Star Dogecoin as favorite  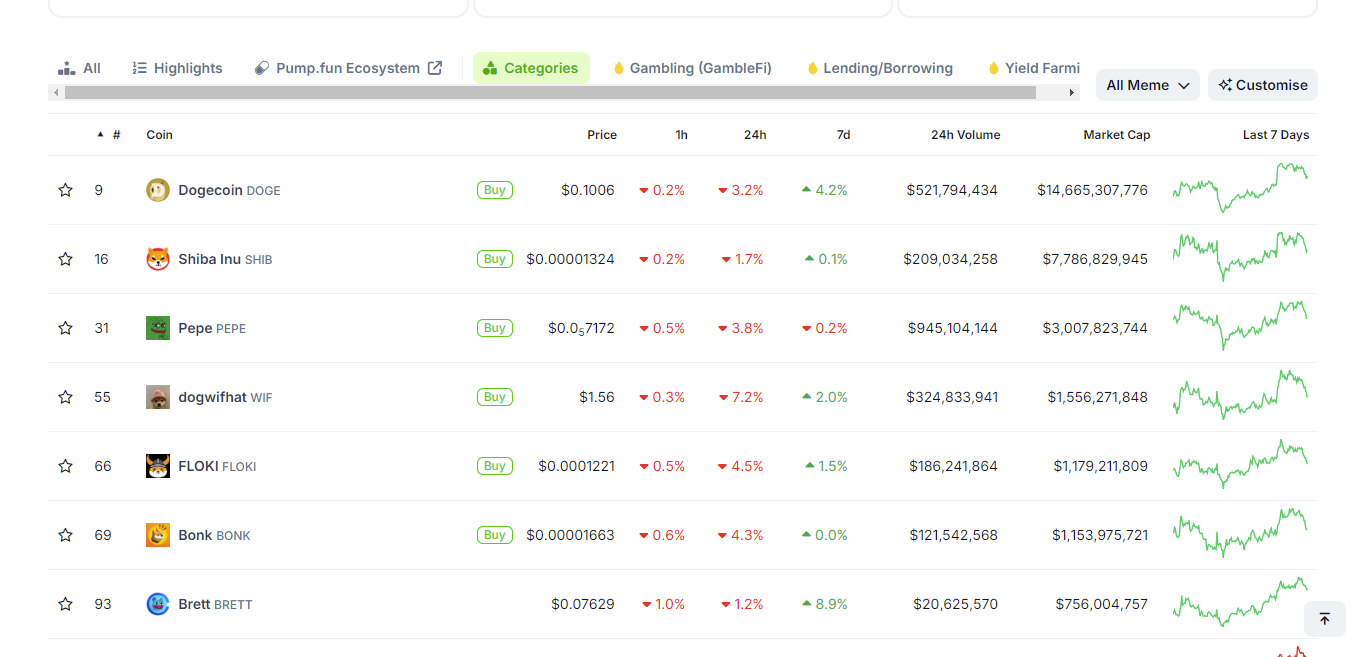point(65,190)
